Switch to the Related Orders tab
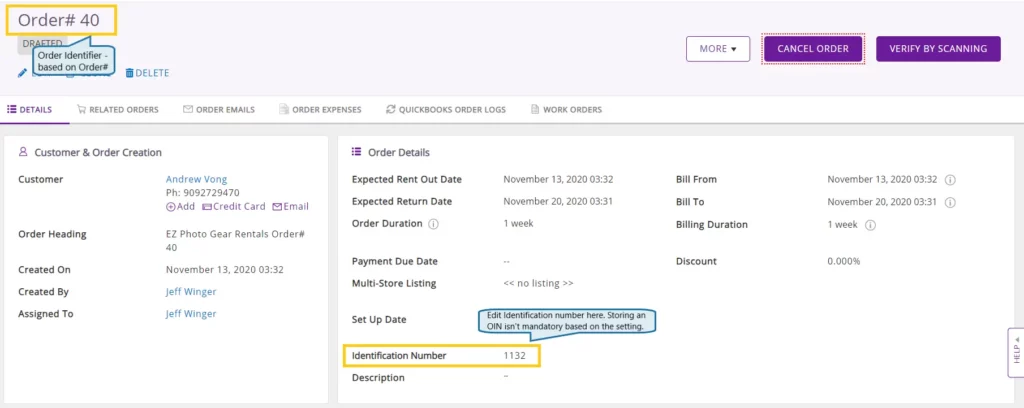1024x408 pixels. coord(118,109)
